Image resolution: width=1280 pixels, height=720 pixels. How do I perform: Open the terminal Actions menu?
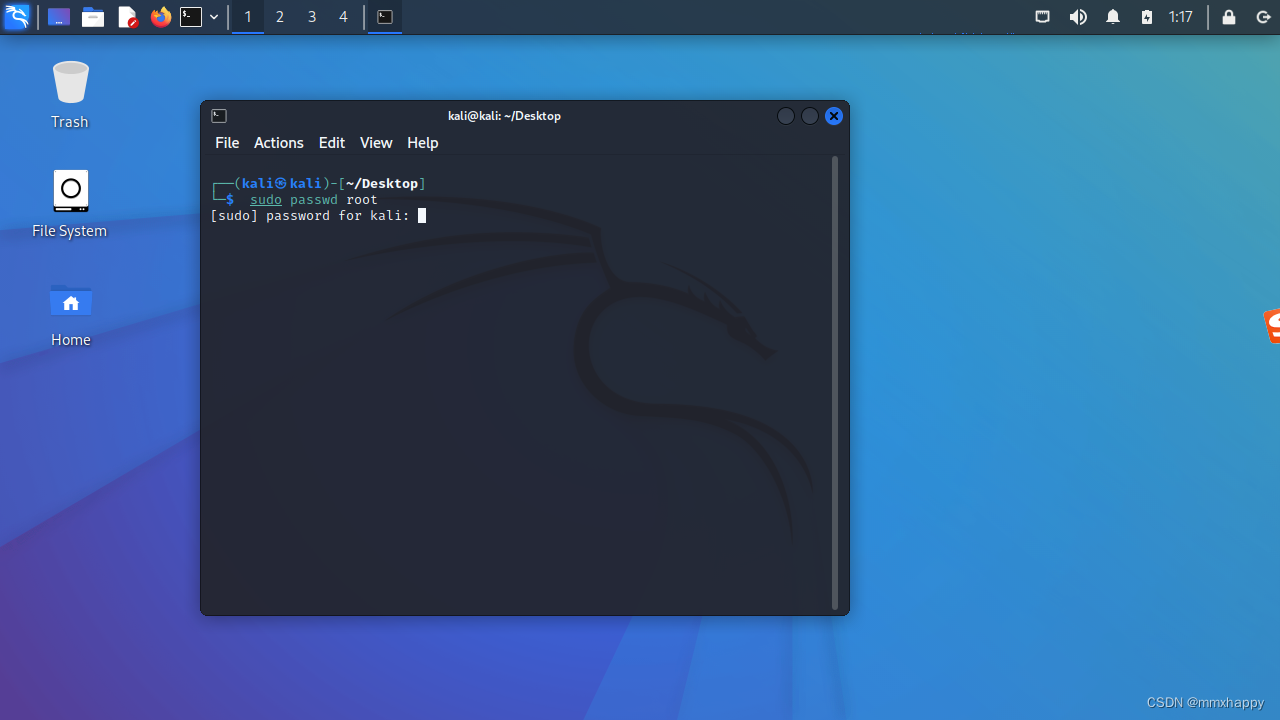pos(278,143)
